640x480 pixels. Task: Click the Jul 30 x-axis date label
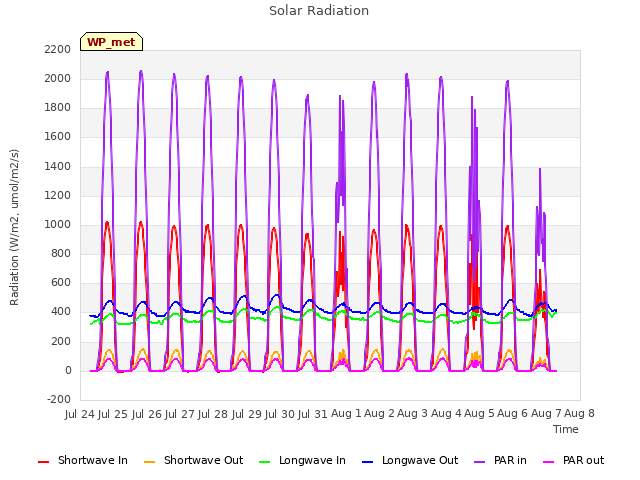pyautogui.click(x=280, y=414)
